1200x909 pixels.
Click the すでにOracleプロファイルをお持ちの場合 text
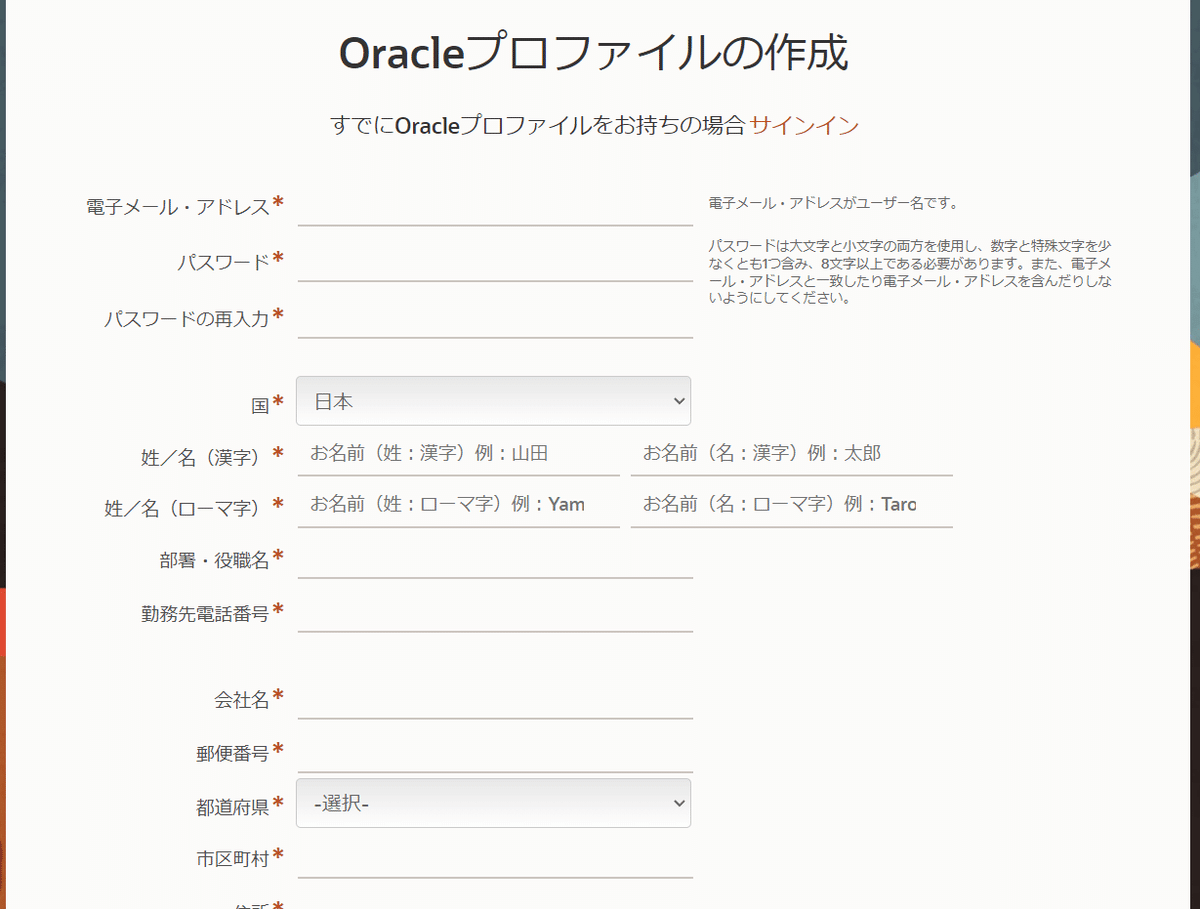(x=538, y=125)
